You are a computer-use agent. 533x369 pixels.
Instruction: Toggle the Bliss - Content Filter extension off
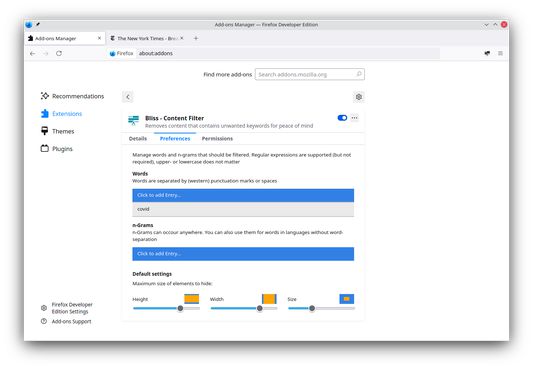[x=342, y=118]
